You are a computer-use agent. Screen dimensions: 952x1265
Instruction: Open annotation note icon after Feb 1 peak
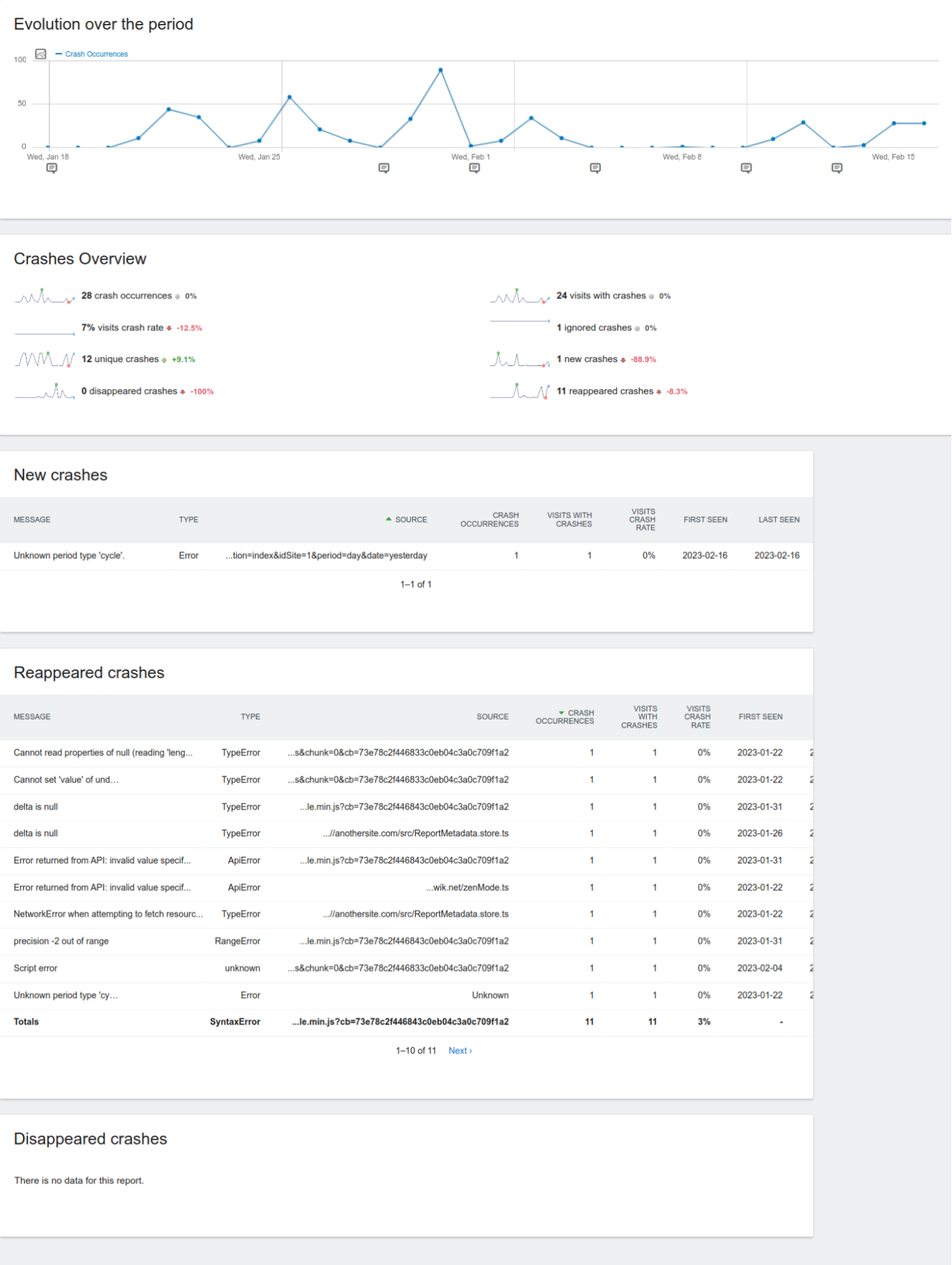595,168
